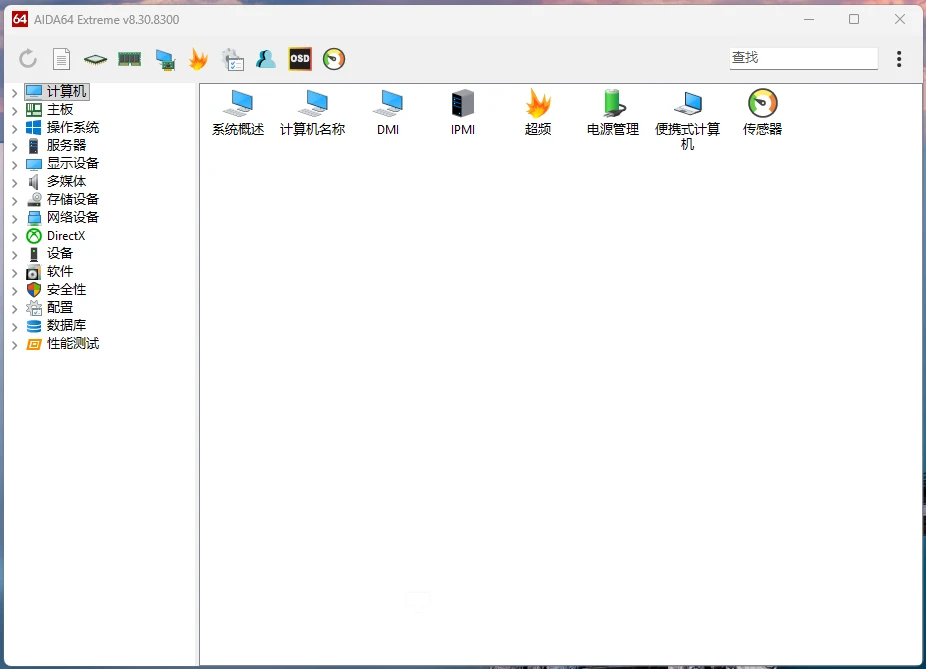Image resolution: width=926 pixels, height=669 pixels.
Task: Open the memory benchmark RAM toolbar icon
Action: [x=129, y=58]
